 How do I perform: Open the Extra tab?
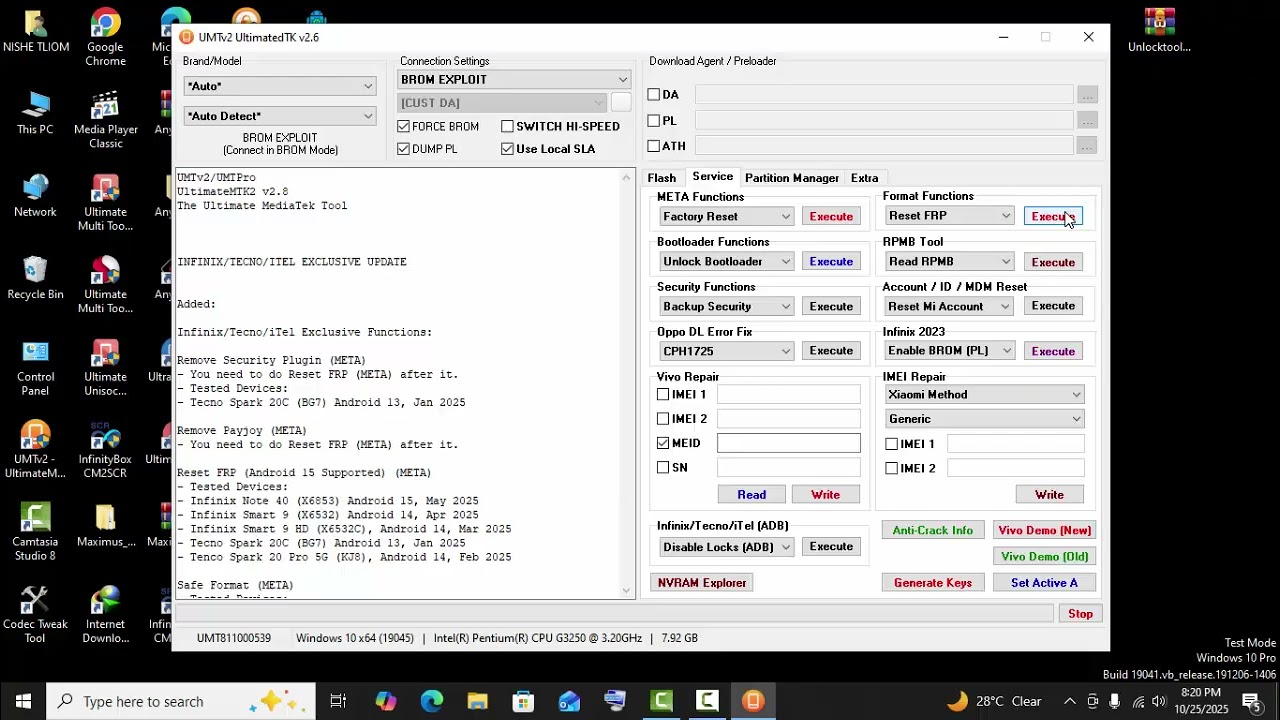tap(864, 178)
